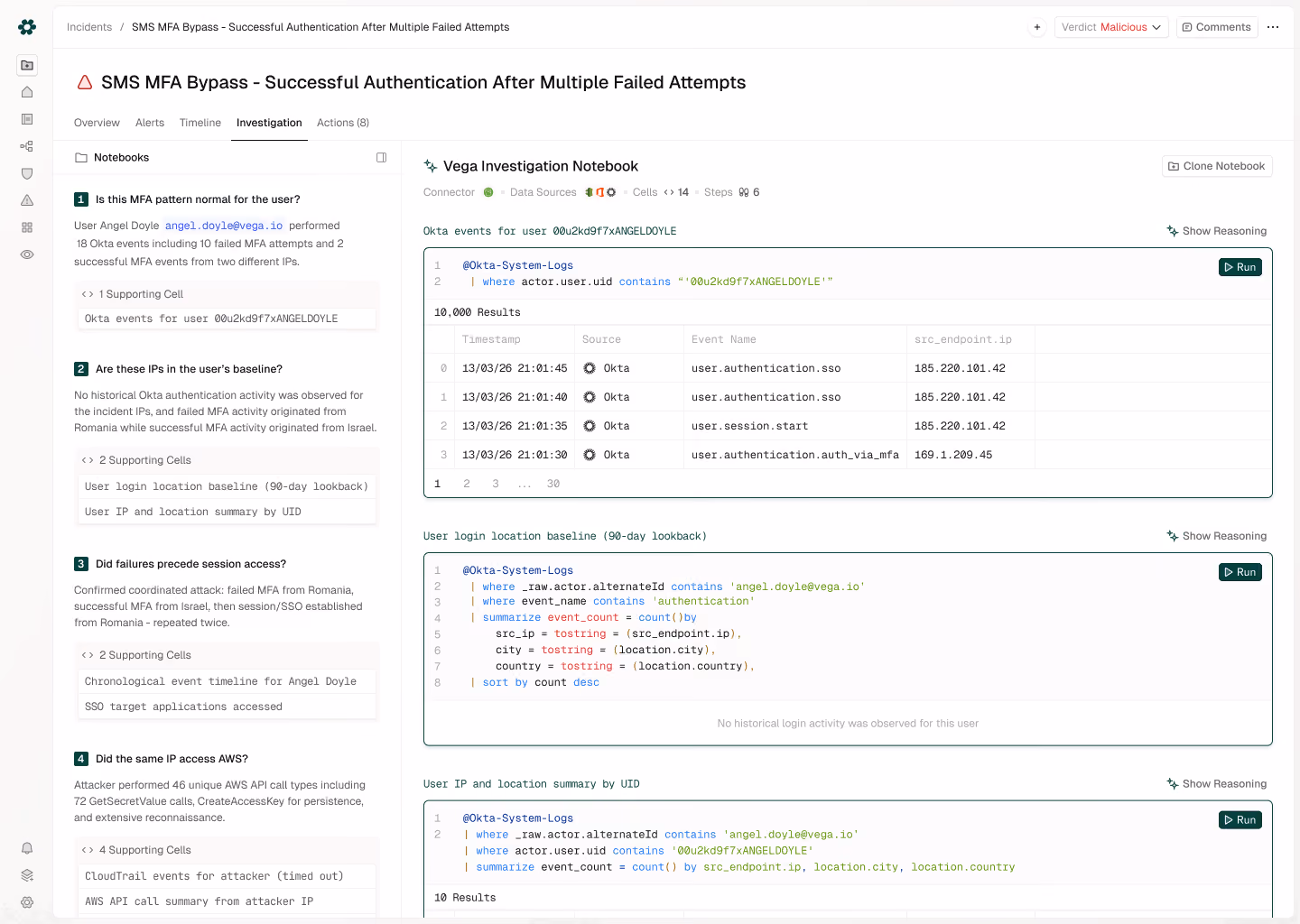Go to Incidents breadcrumb
The width and height of the screenshot is (1300, 924).
[89, 27]
